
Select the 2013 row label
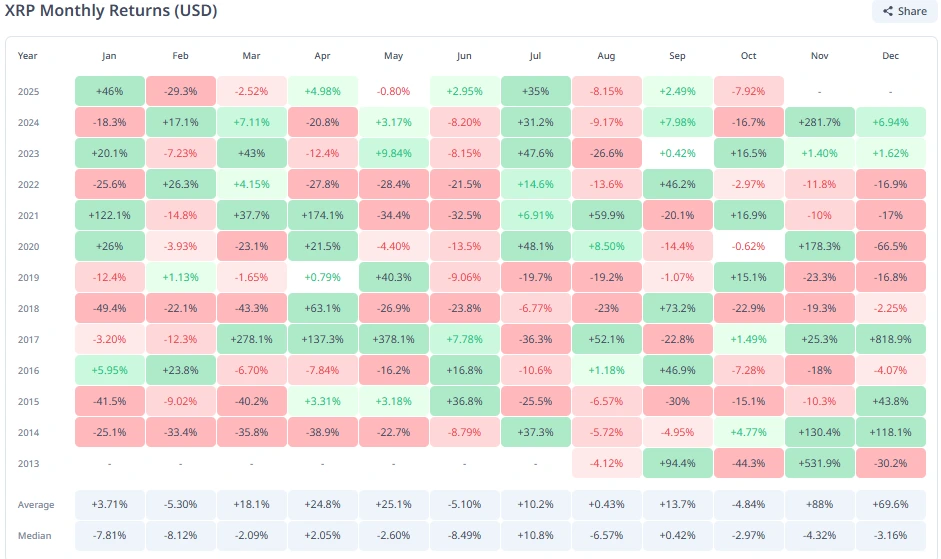pos(29,463)
